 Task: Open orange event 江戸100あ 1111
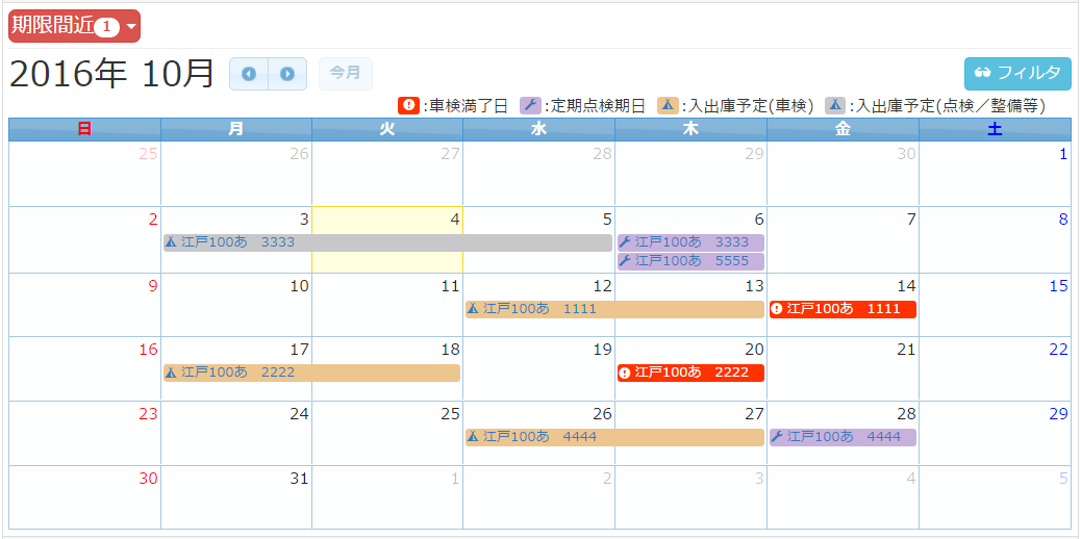tap(614, 309)
